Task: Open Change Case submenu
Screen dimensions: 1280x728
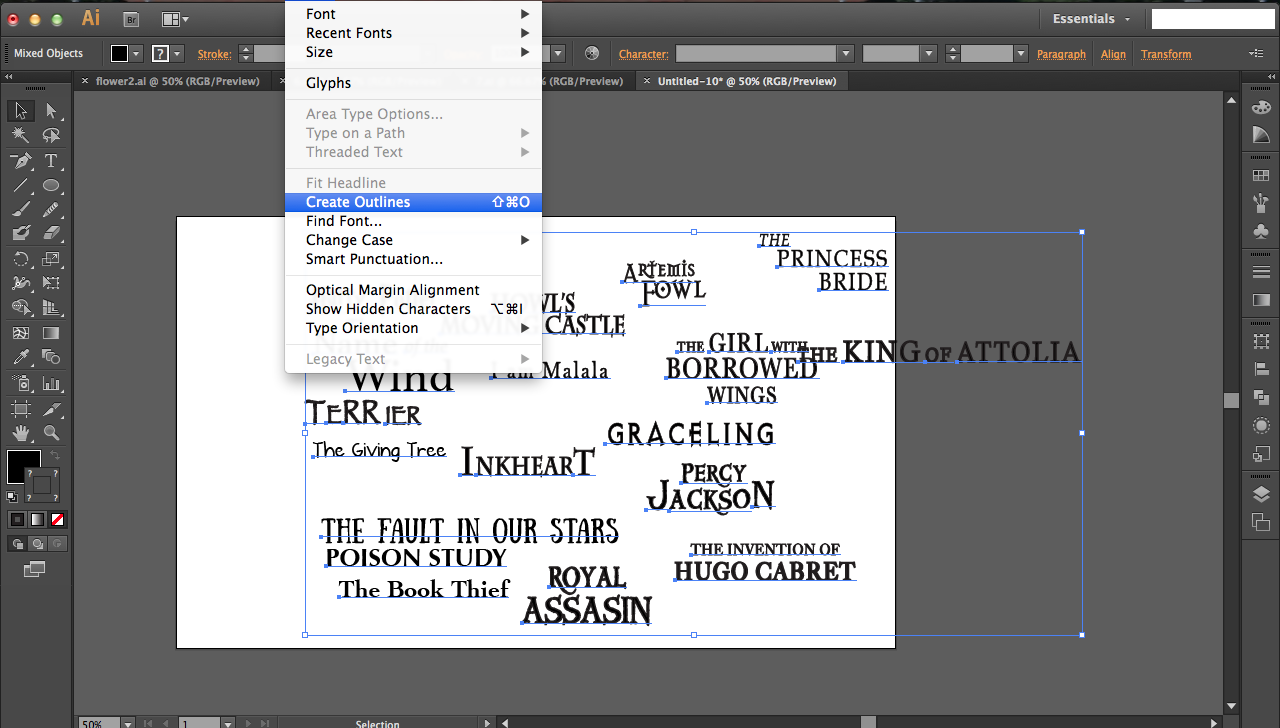Action: [413, 240]
